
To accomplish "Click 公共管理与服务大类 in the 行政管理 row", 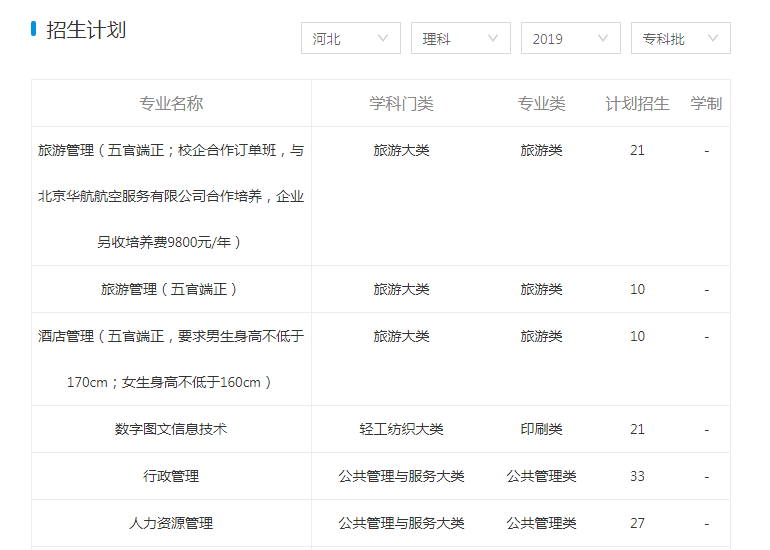I will 401,476.
